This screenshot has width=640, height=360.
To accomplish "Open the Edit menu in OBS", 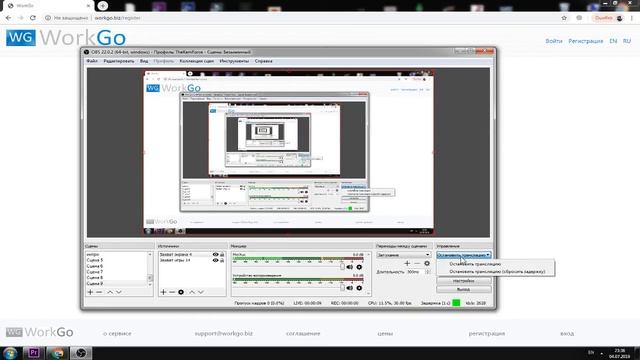I will pyautogui.click(x=119, y=61).
